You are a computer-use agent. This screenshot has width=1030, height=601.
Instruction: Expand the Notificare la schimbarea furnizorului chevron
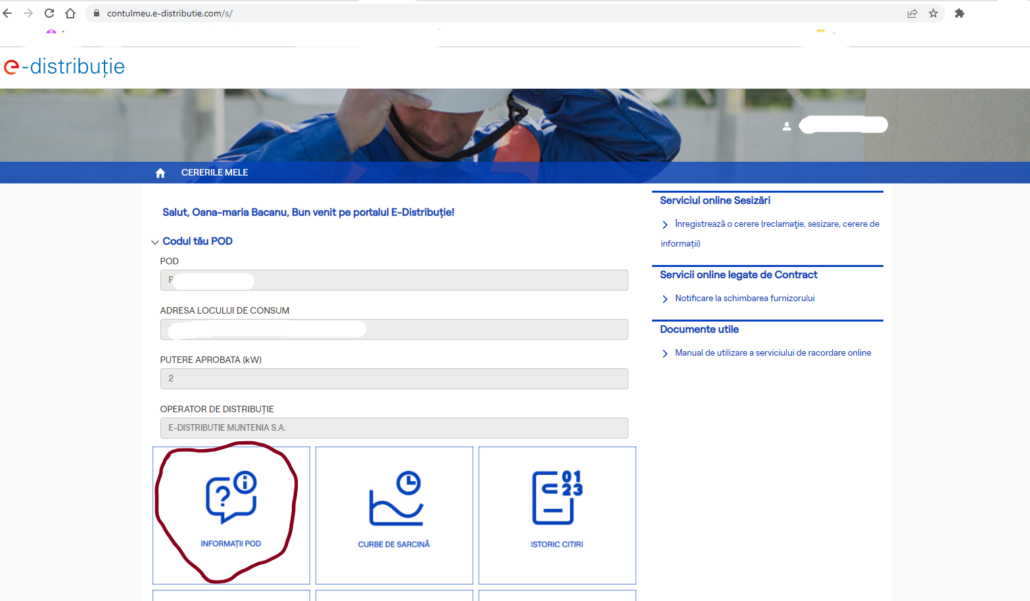tap(665, 299)
